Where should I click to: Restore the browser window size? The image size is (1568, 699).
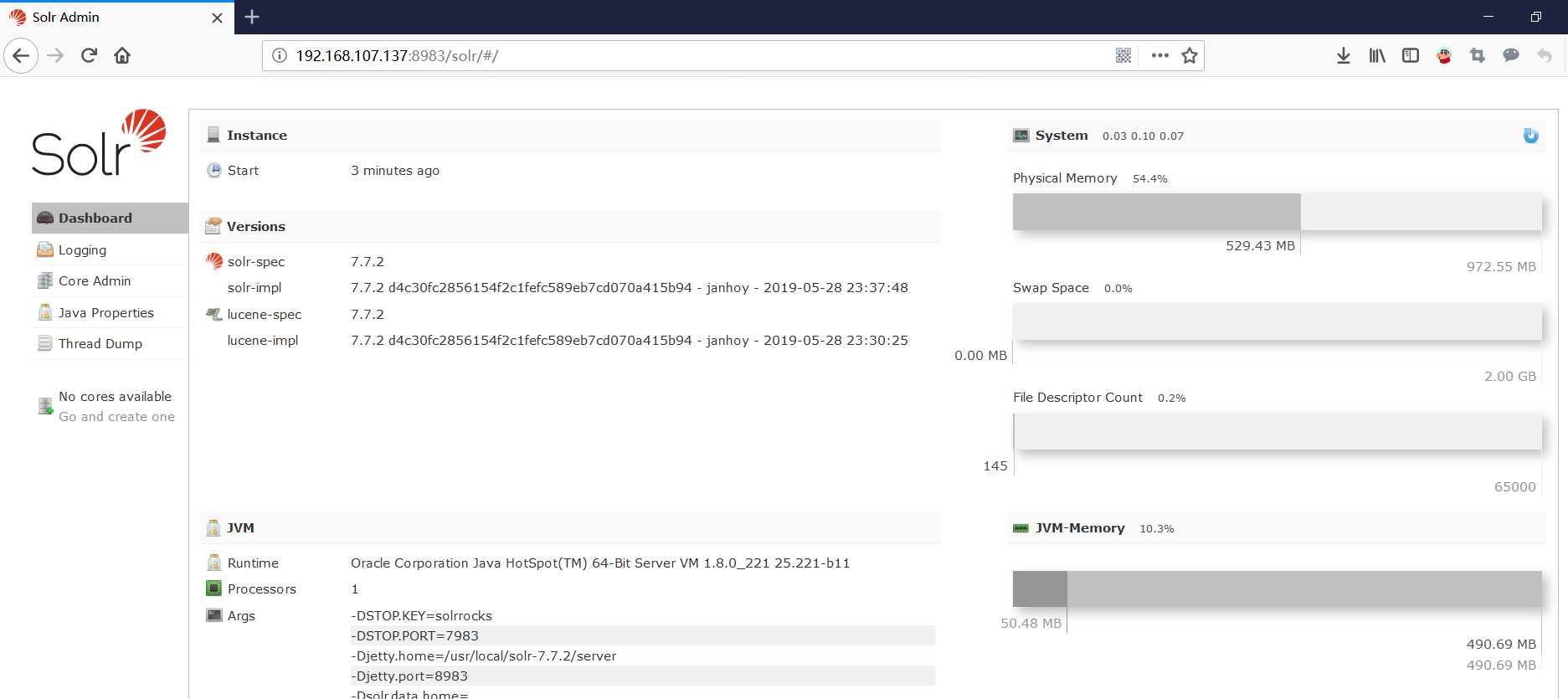point(1536,17)
